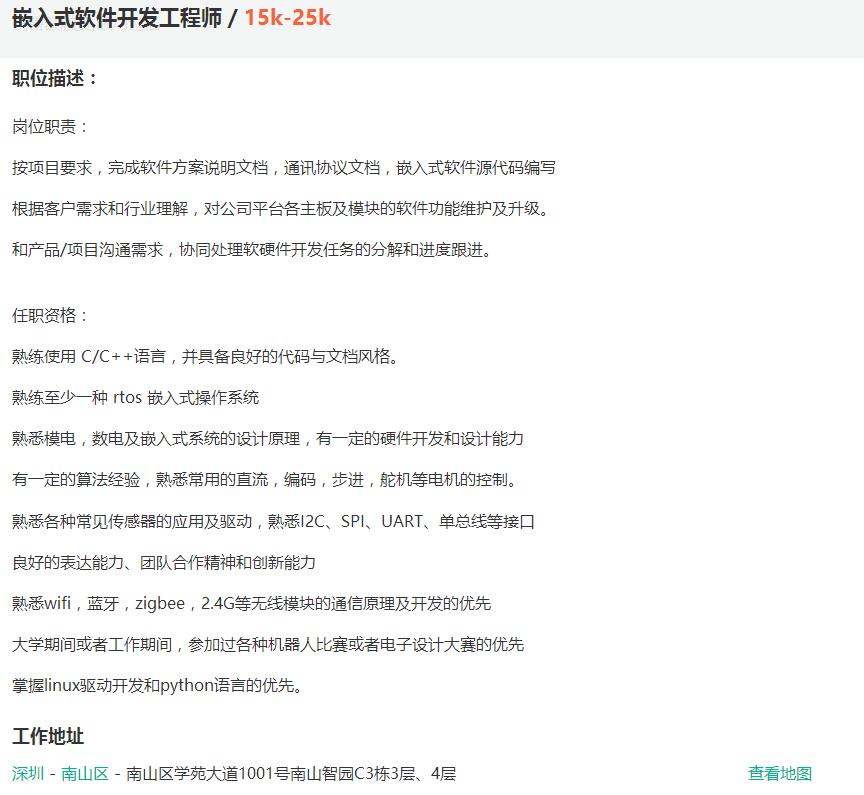Click the 任职资格 label
864x795 pixels.
point(50,316)
